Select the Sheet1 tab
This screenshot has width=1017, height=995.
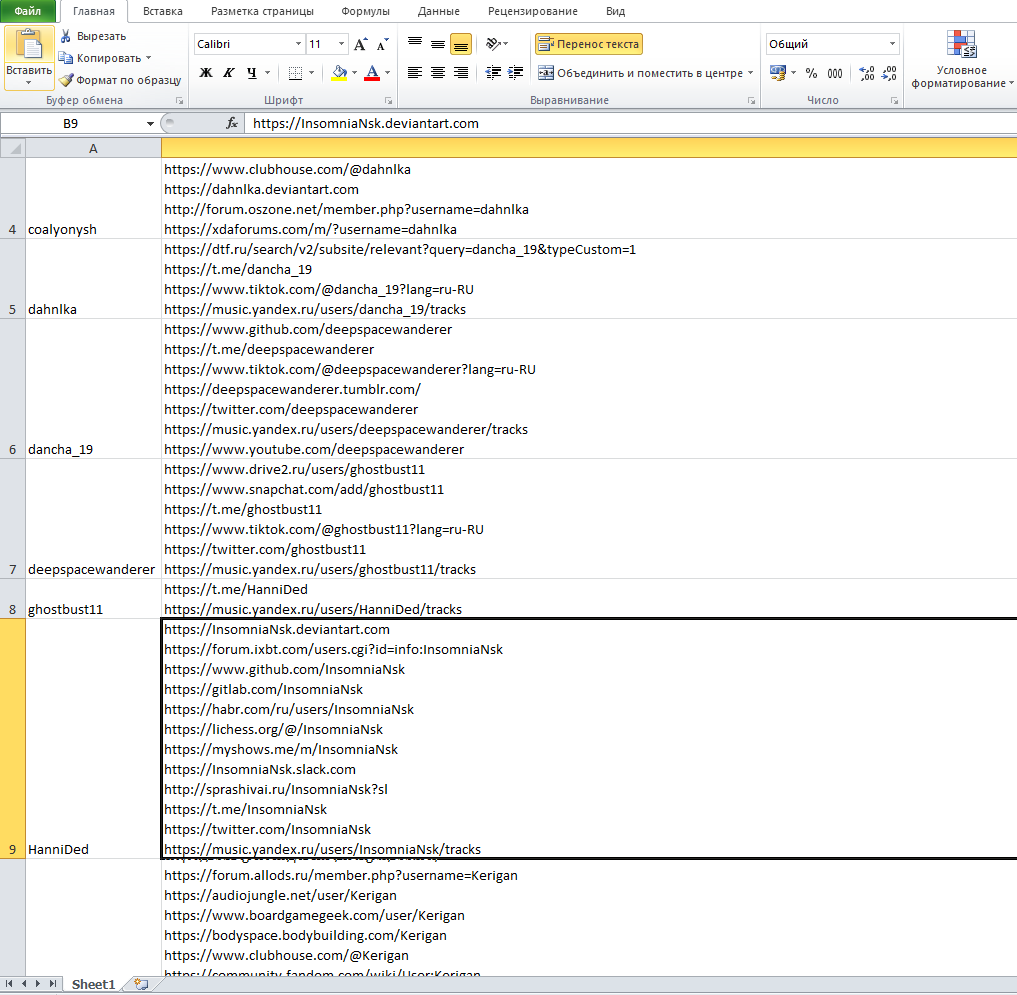click(x=93, y=984)
